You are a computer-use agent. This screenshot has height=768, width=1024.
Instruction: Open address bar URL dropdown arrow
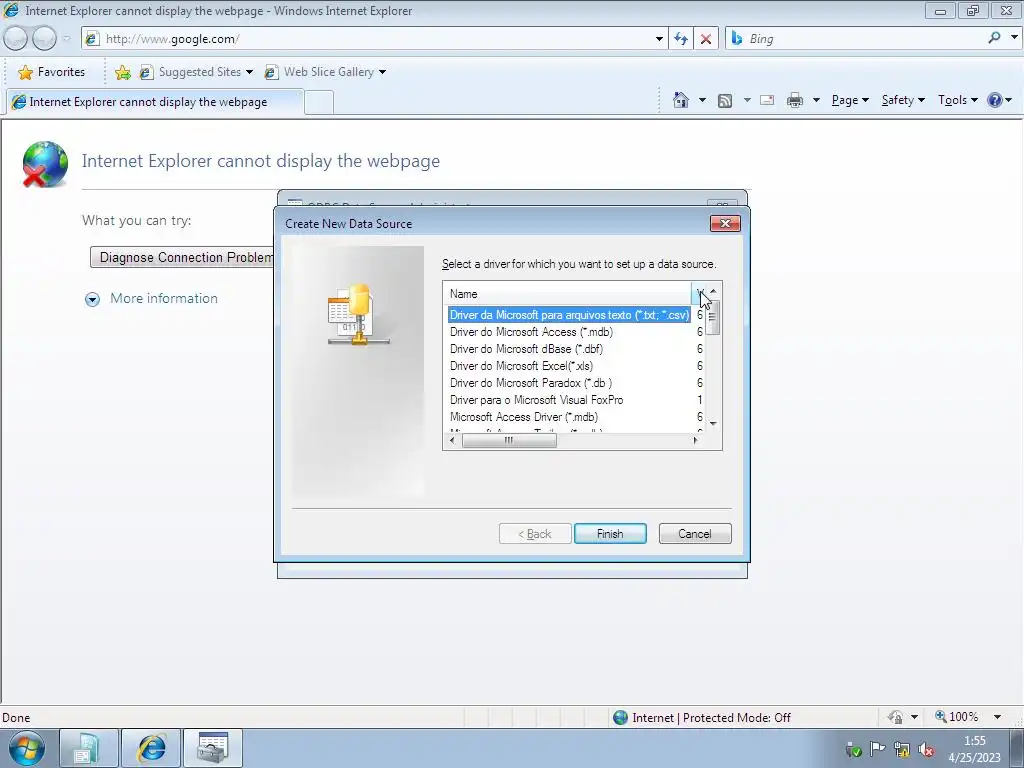tap(659, 39)
